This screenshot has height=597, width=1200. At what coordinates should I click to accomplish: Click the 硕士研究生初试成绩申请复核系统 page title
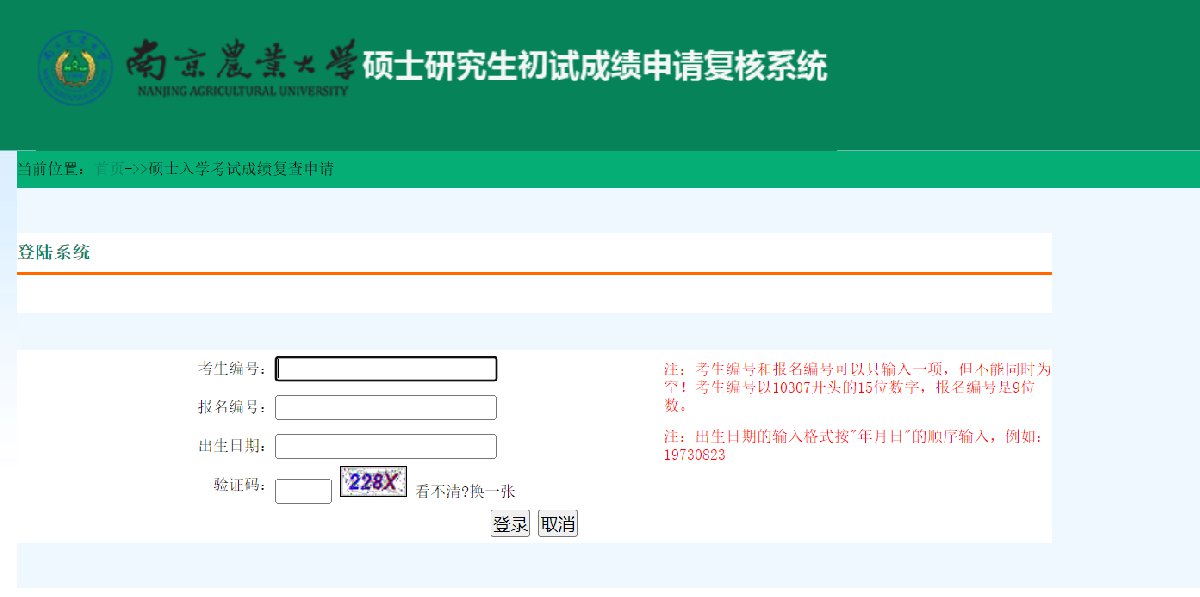(x=595, y=66)
